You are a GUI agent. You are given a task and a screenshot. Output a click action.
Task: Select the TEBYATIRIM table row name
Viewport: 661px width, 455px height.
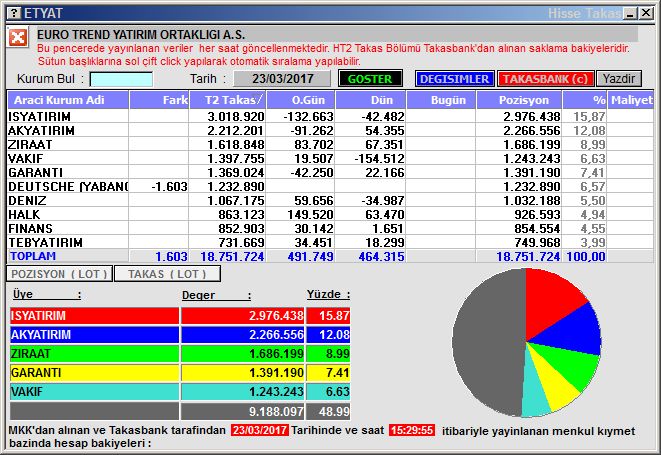(46, 242)
